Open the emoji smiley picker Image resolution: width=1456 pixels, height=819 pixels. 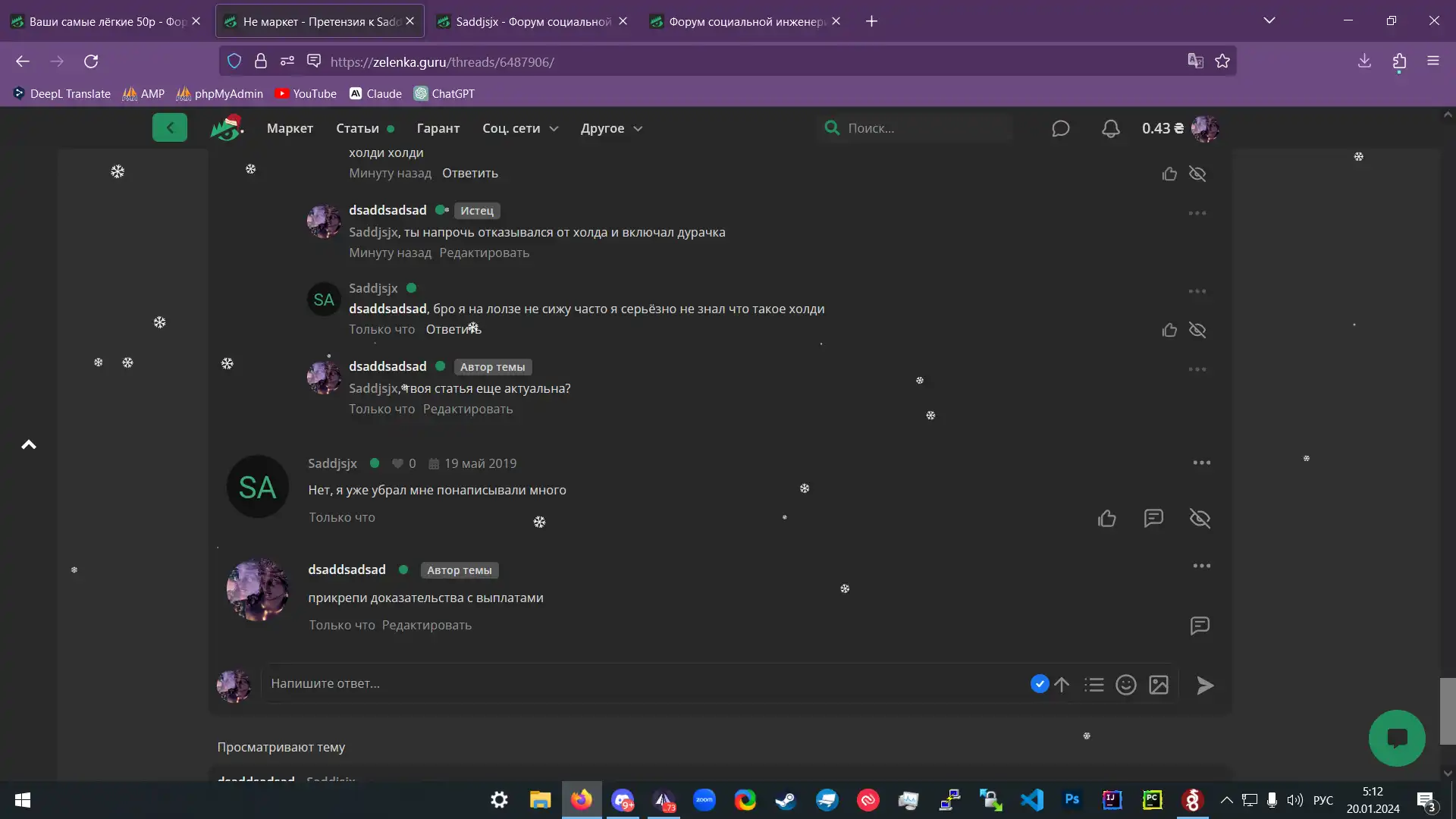[x=1126, y=685]
